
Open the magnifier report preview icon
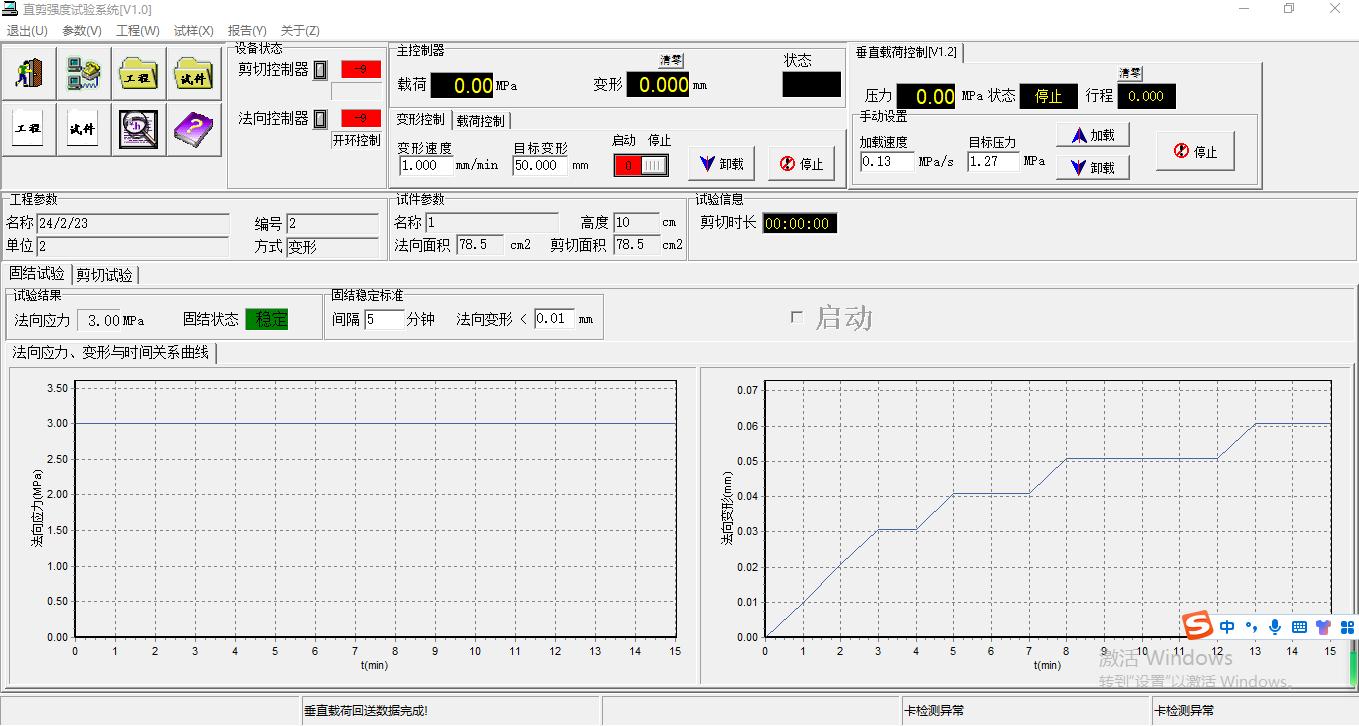[138, 129]
